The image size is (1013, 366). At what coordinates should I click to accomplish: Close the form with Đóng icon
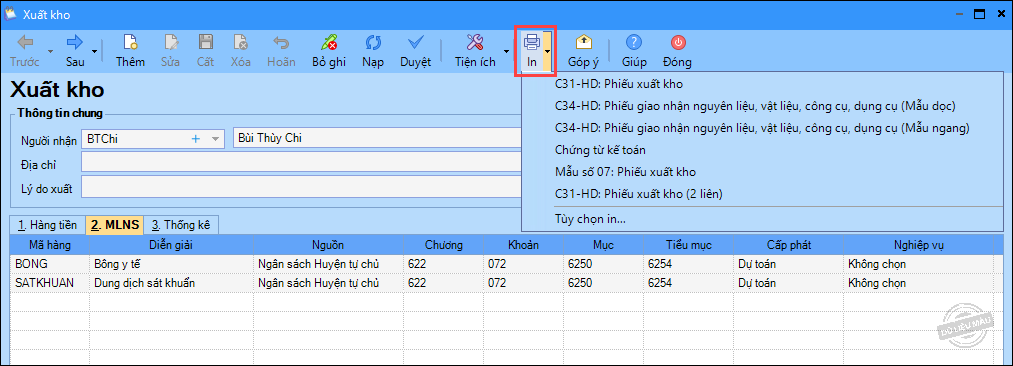click(678, 43)
